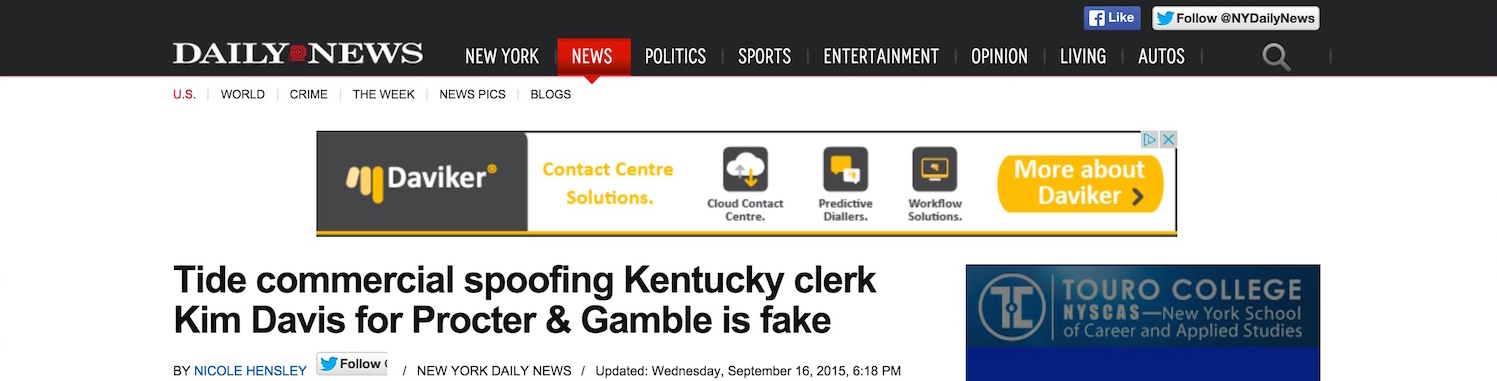The height and width of the screenshot is (381, 1497).
Task: Click the More about Daviker button
Action: click(1080, 183)
